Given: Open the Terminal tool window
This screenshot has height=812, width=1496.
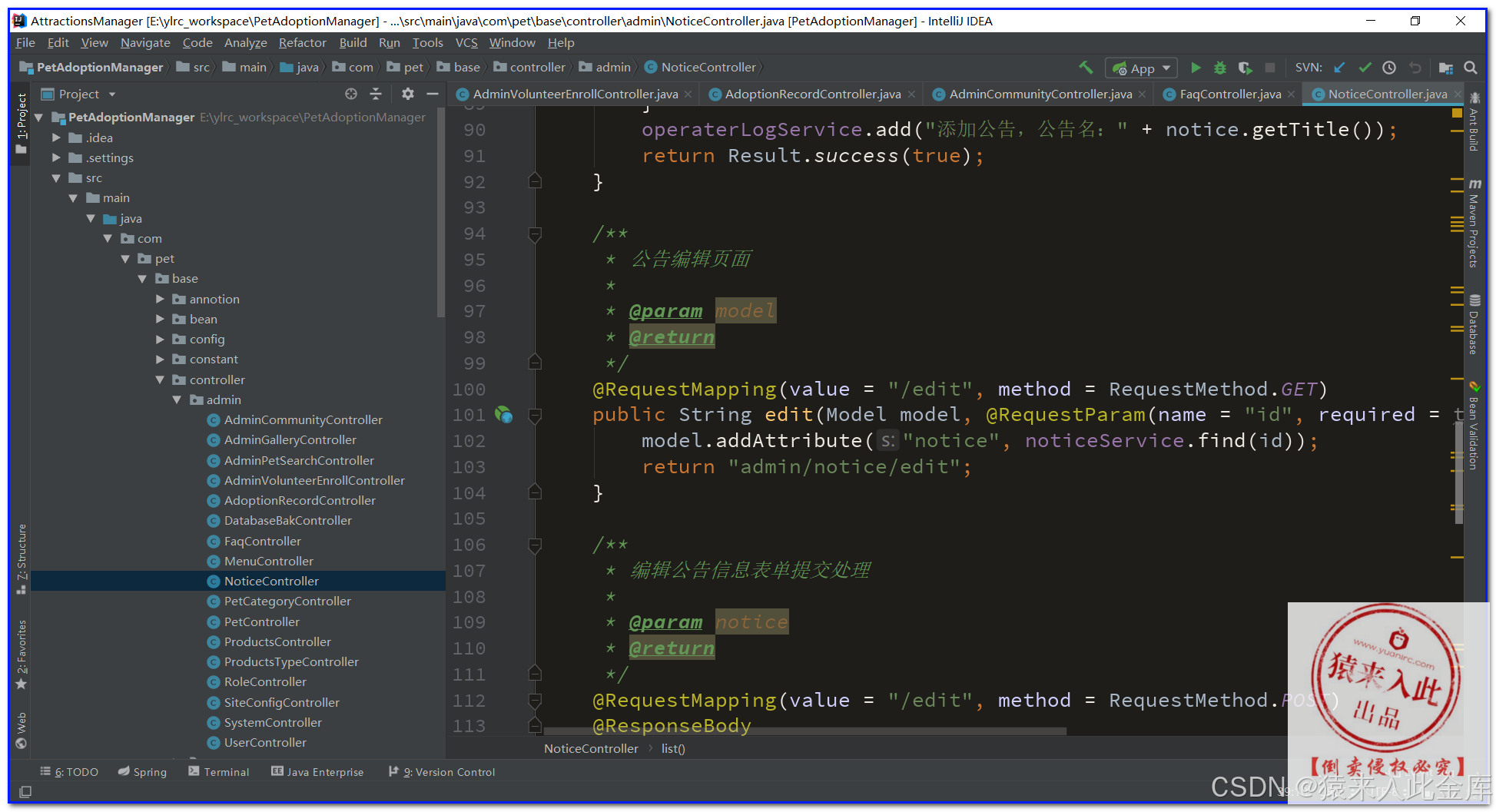Looking at the screenshot, I should [219, 772].
